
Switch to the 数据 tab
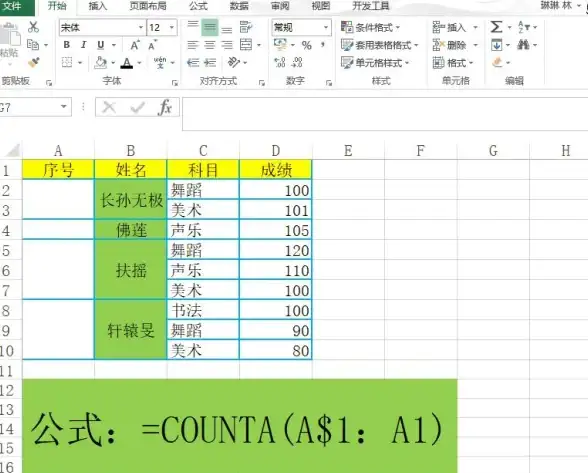point(239,6)
